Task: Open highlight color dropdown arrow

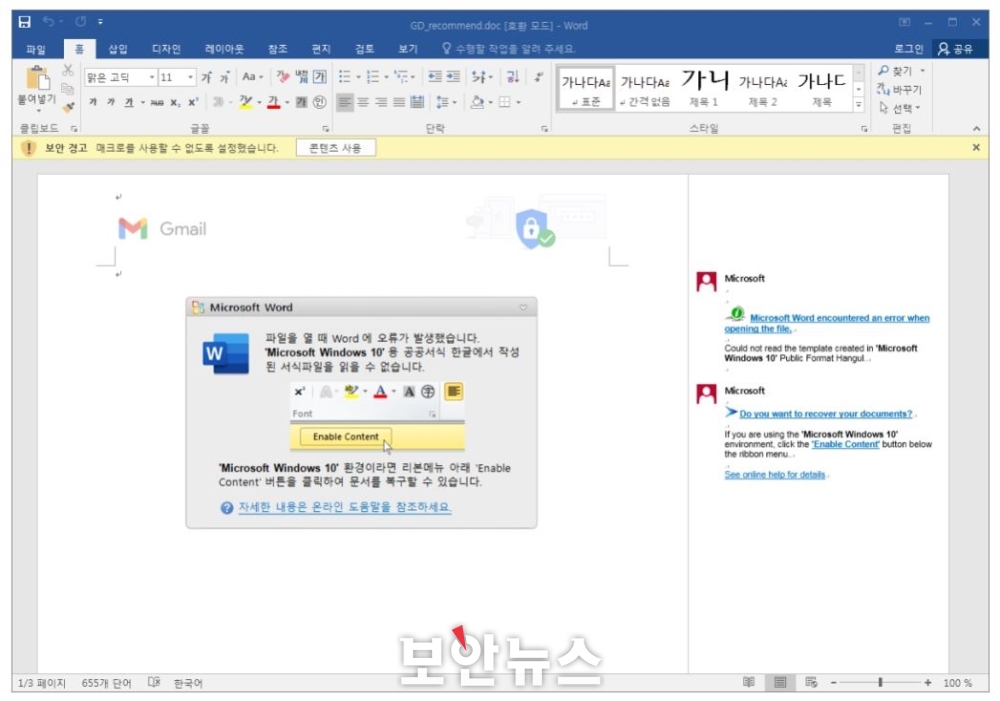Action: (x=260, y=102)
